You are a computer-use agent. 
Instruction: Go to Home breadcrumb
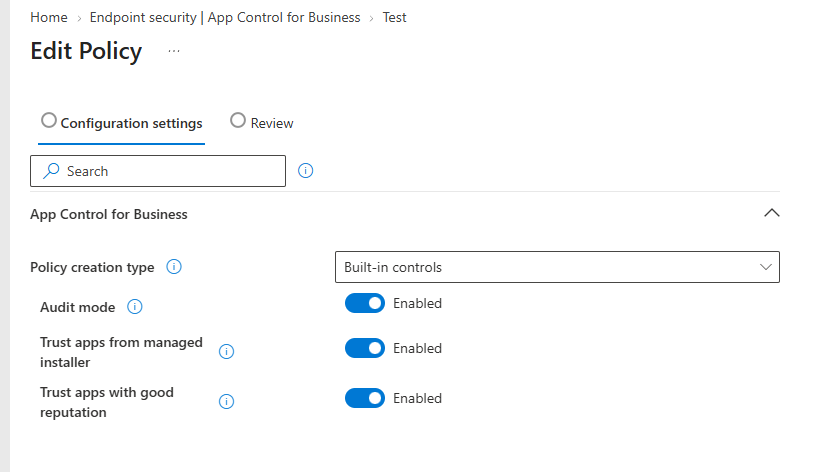[x=49, y=17]
